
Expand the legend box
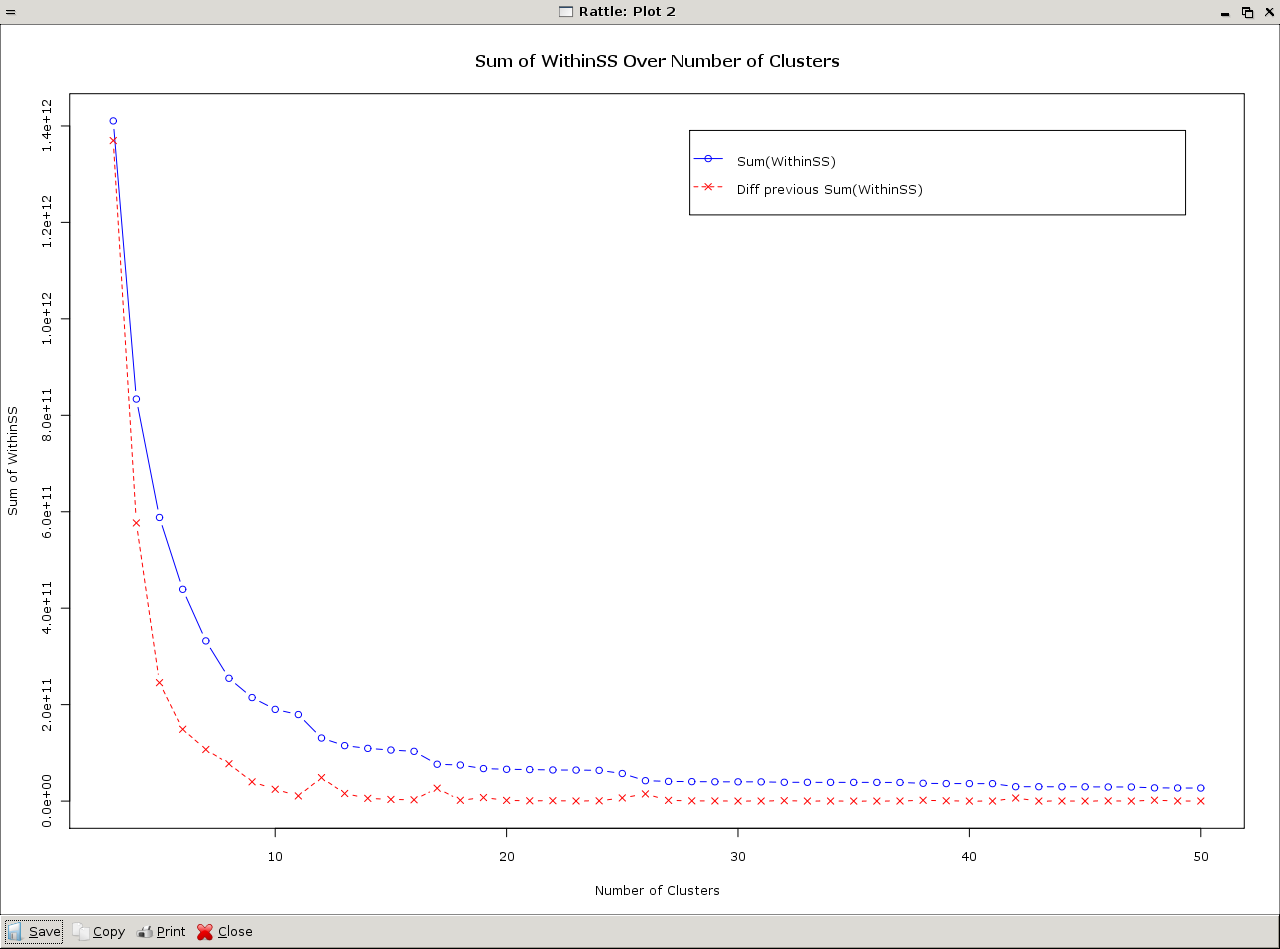point(936,172)
